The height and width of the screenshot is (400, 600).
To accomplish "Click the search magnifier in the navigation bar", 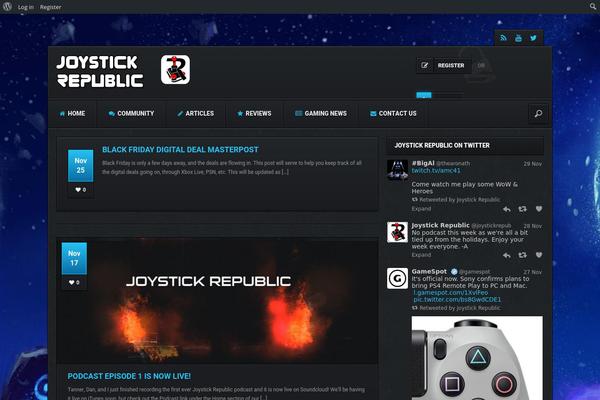I will (x=538, y=114).
